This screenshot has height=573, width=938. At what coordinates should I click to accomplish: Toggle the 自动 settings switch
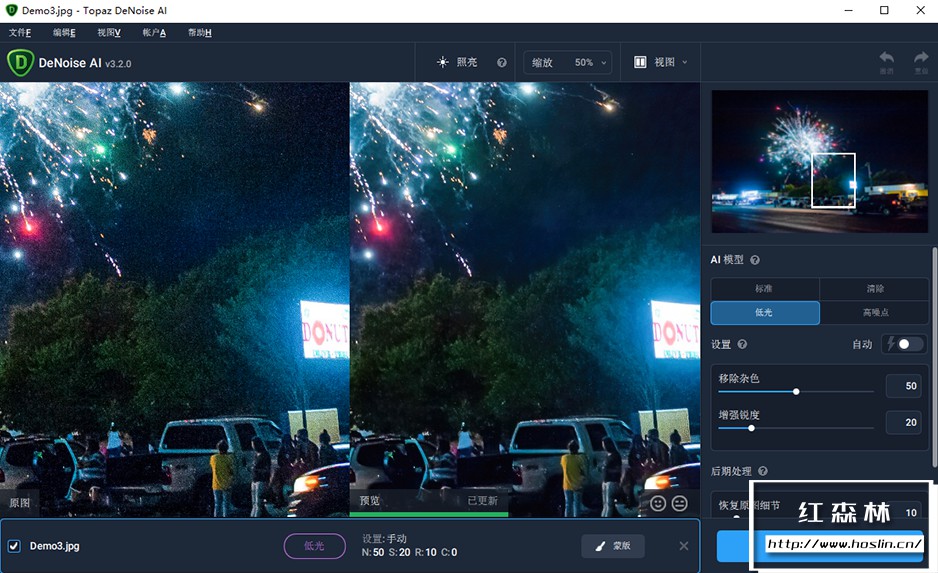point(909,344)
